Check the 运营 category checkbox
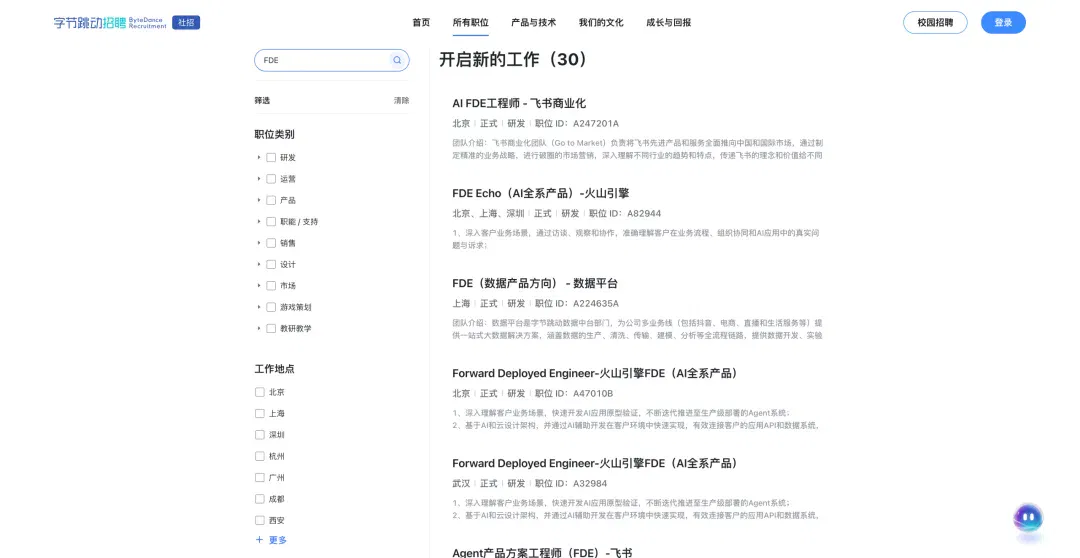1080x558 pixels. (x=271, y=179)
